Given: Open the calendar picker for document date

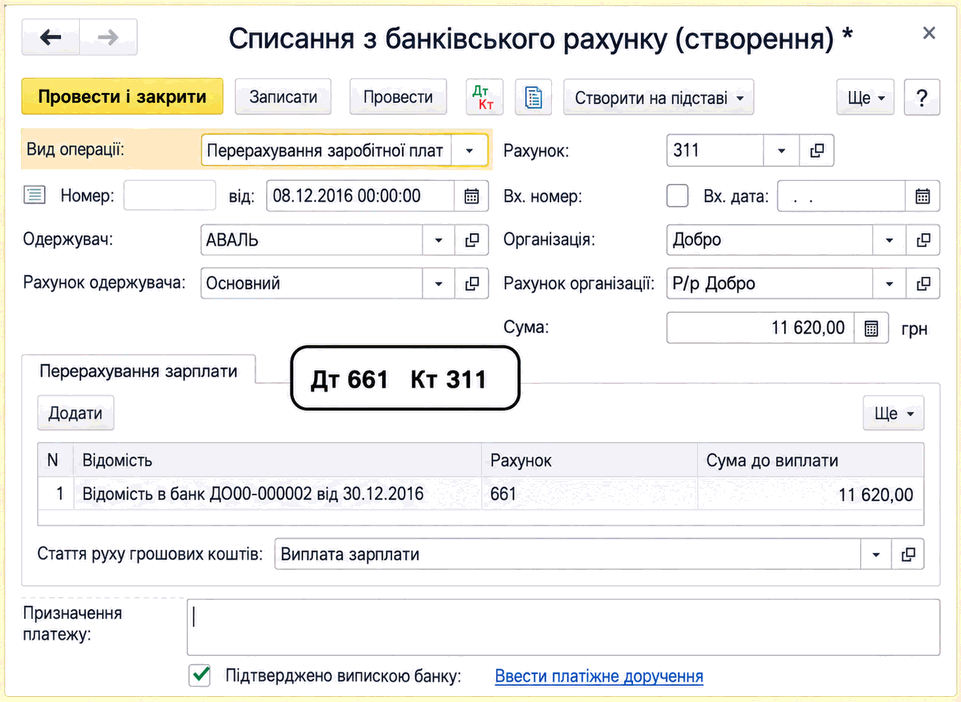Looking at the screenshot, I should (471, 196).
